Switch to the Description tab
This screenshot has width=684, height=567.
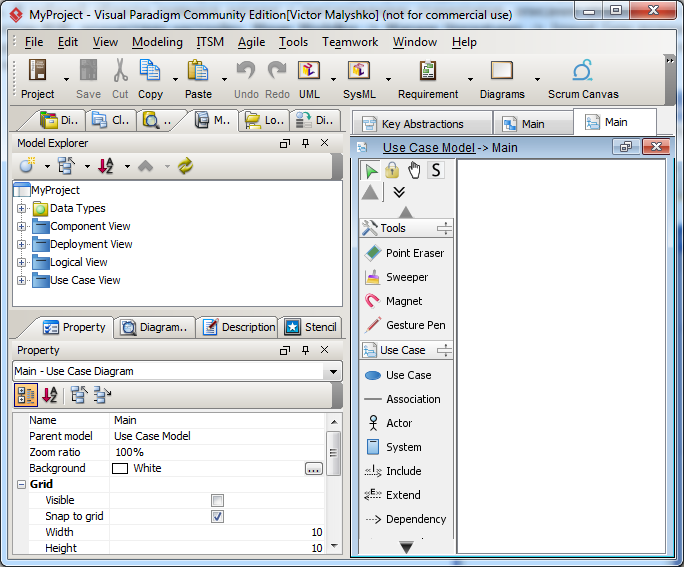(239, 327)
